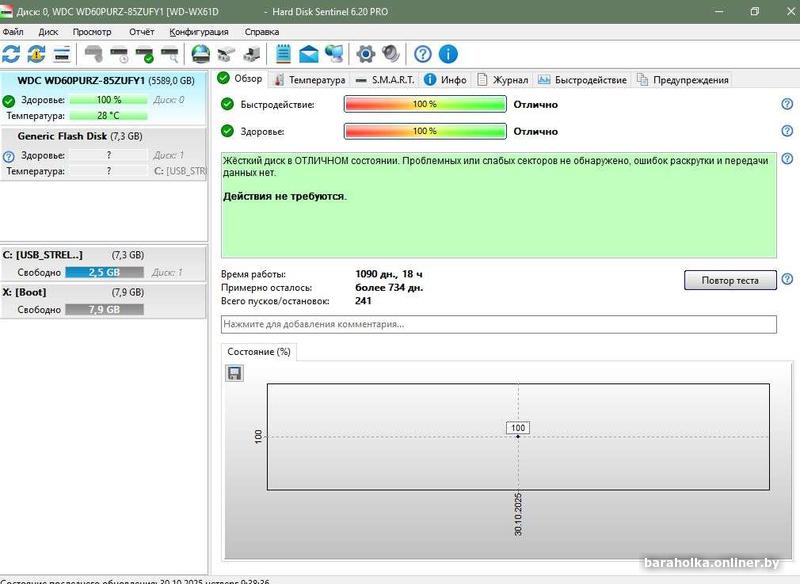
Task: Click the disk with globe icon
Action: 201,54
